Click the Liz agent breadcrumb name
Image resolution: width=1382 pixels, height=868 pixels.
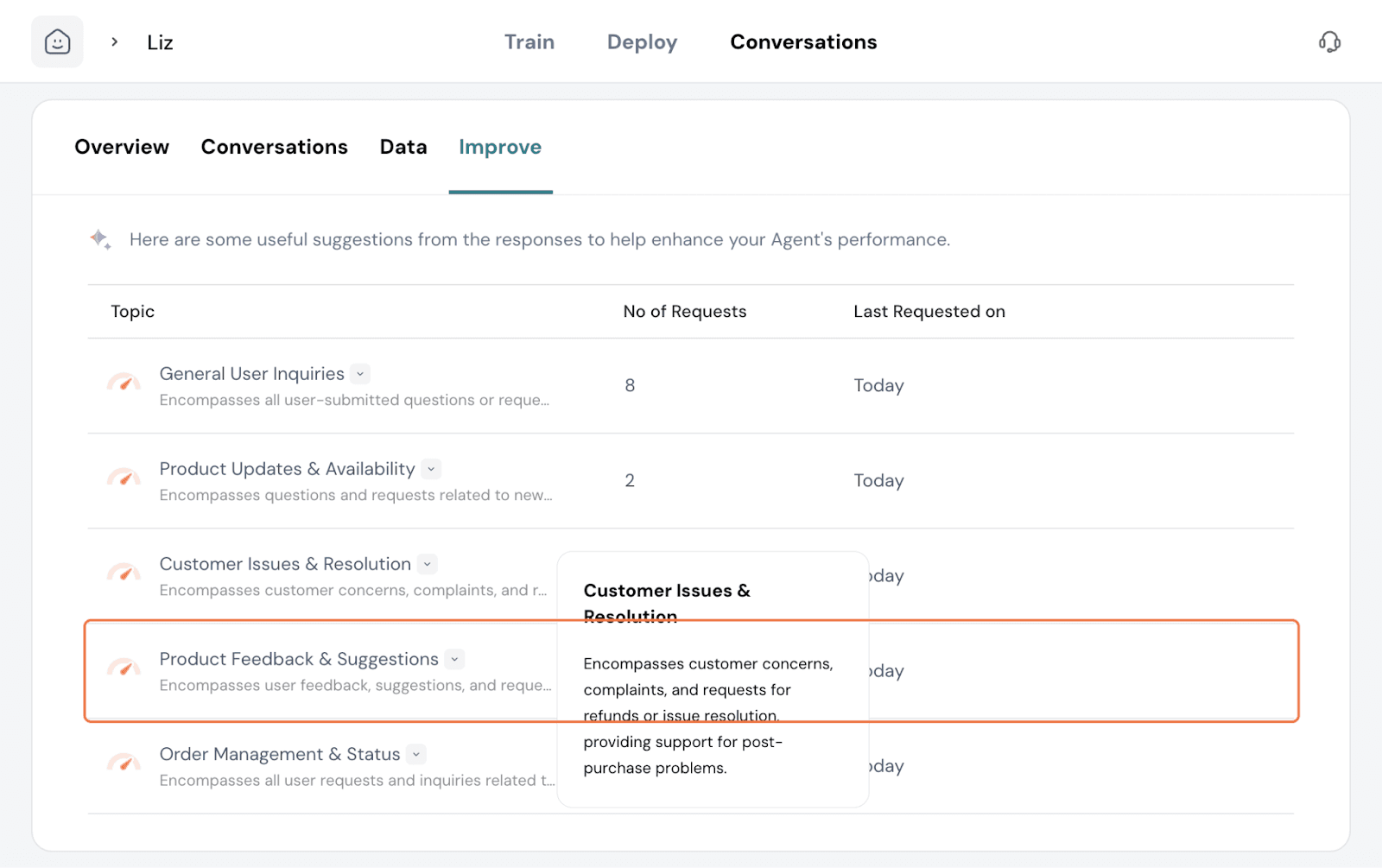160,42
